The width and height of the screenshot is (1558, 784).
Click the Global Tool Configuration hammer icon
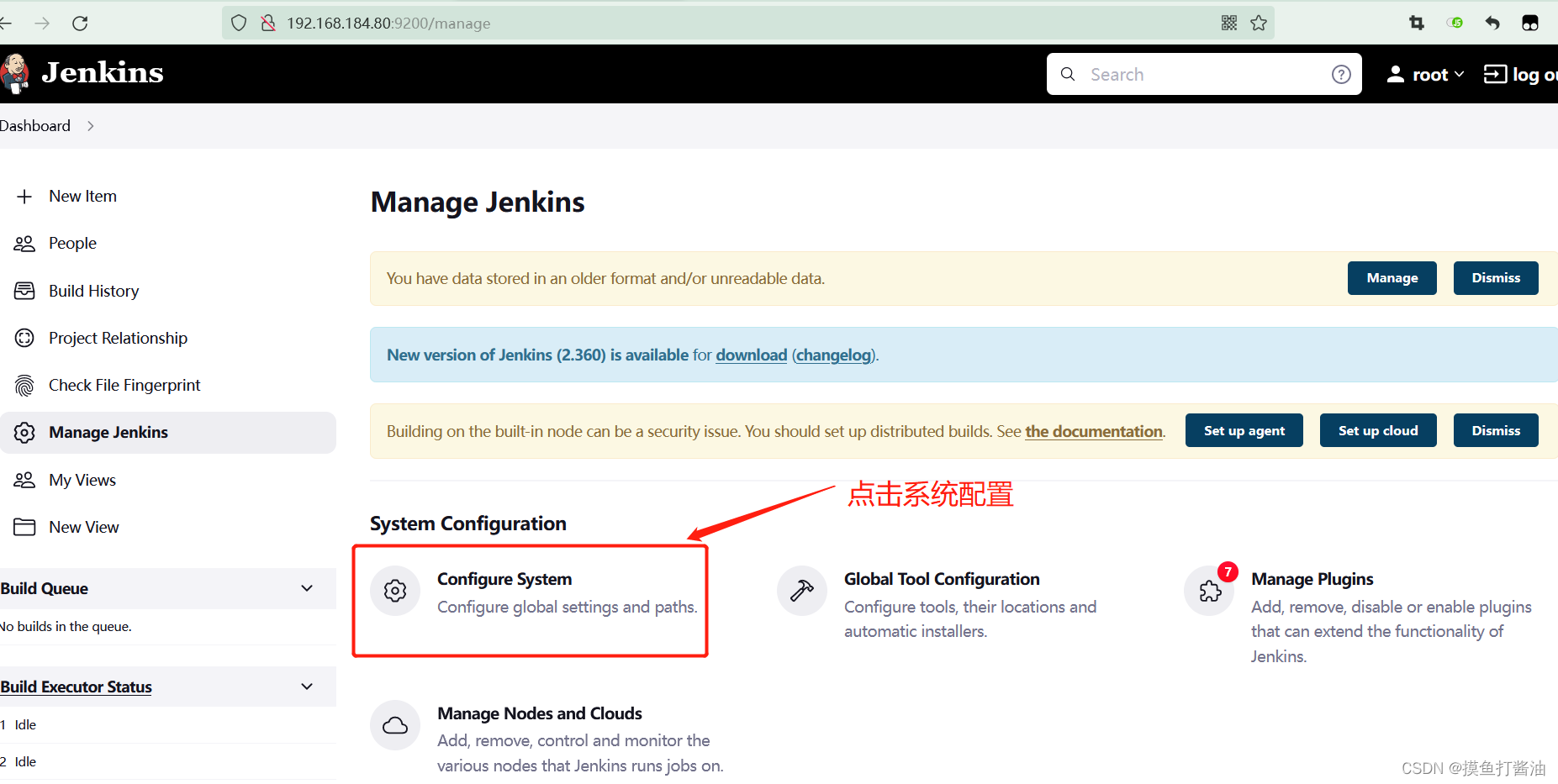point(801,591)
